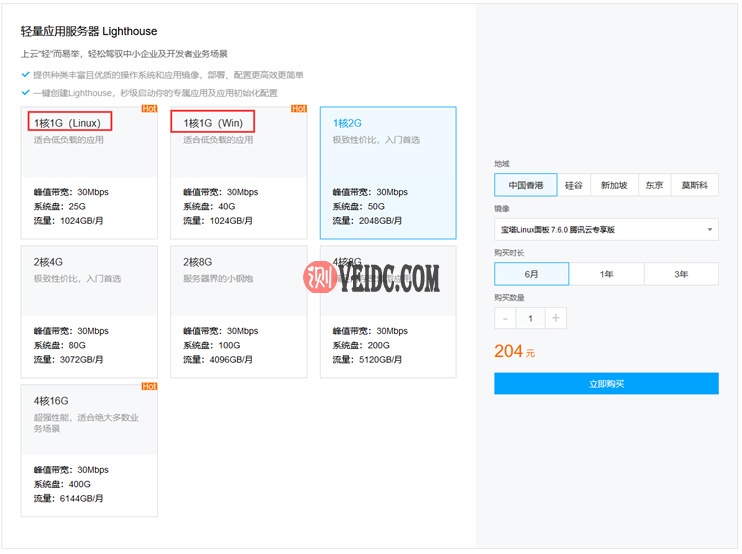
Task: Click the 系统盘: 400G text
Action: (62, 484)
